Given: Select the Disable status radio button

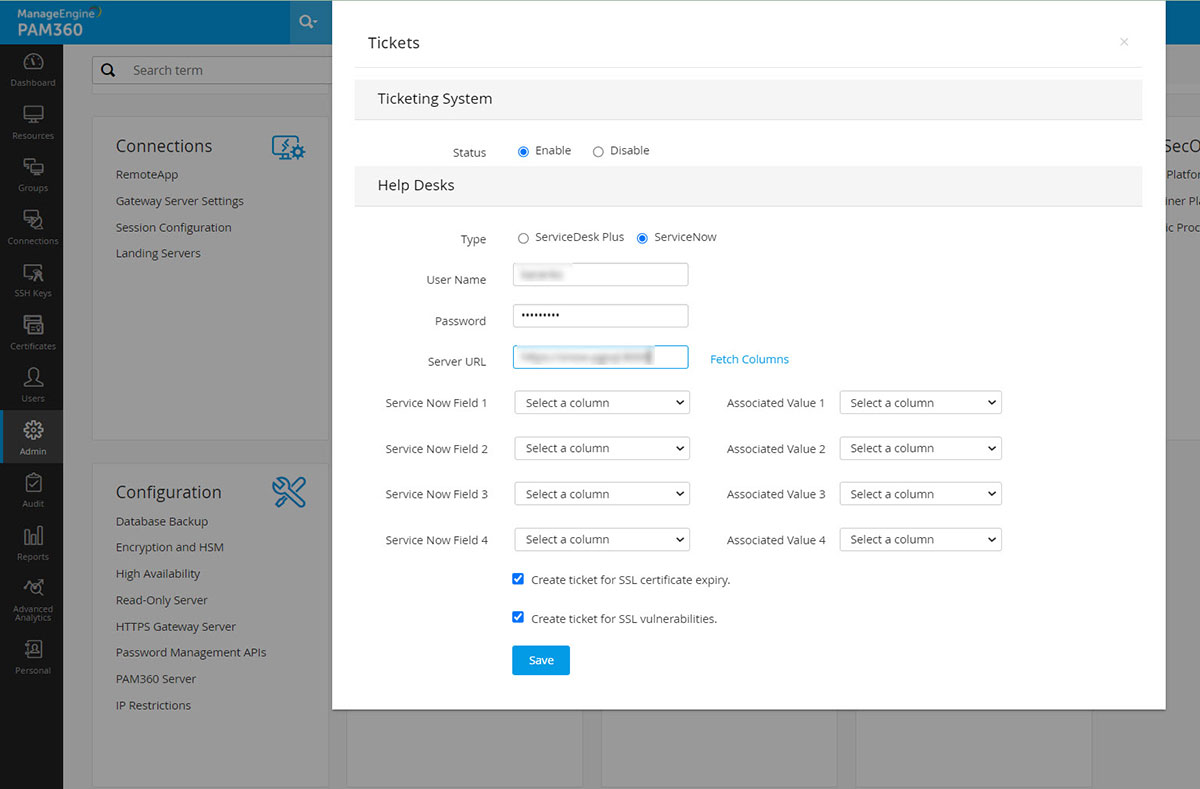Looking at the screenshot, I should click(x=598, y=152).
